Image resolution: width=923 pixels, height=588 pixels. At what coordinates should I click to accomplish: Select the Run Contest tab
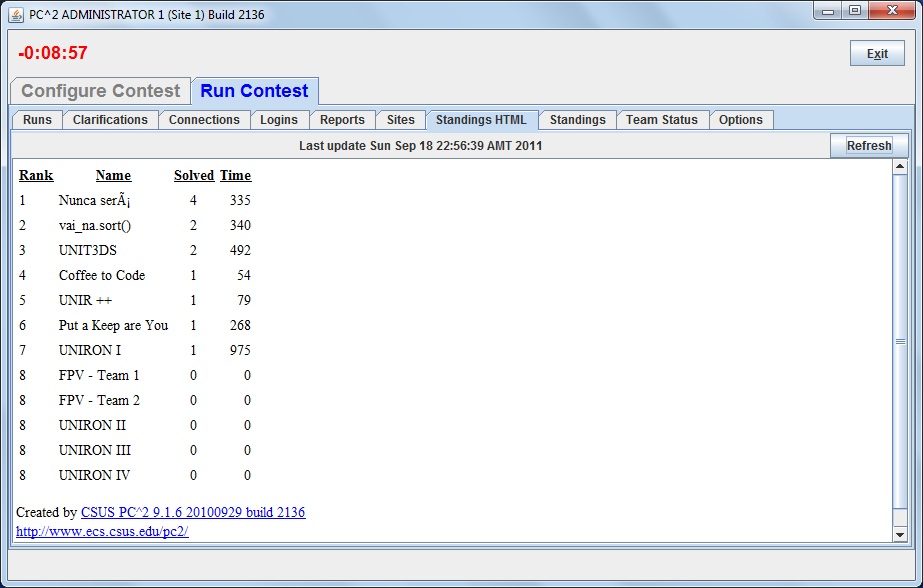254,91
